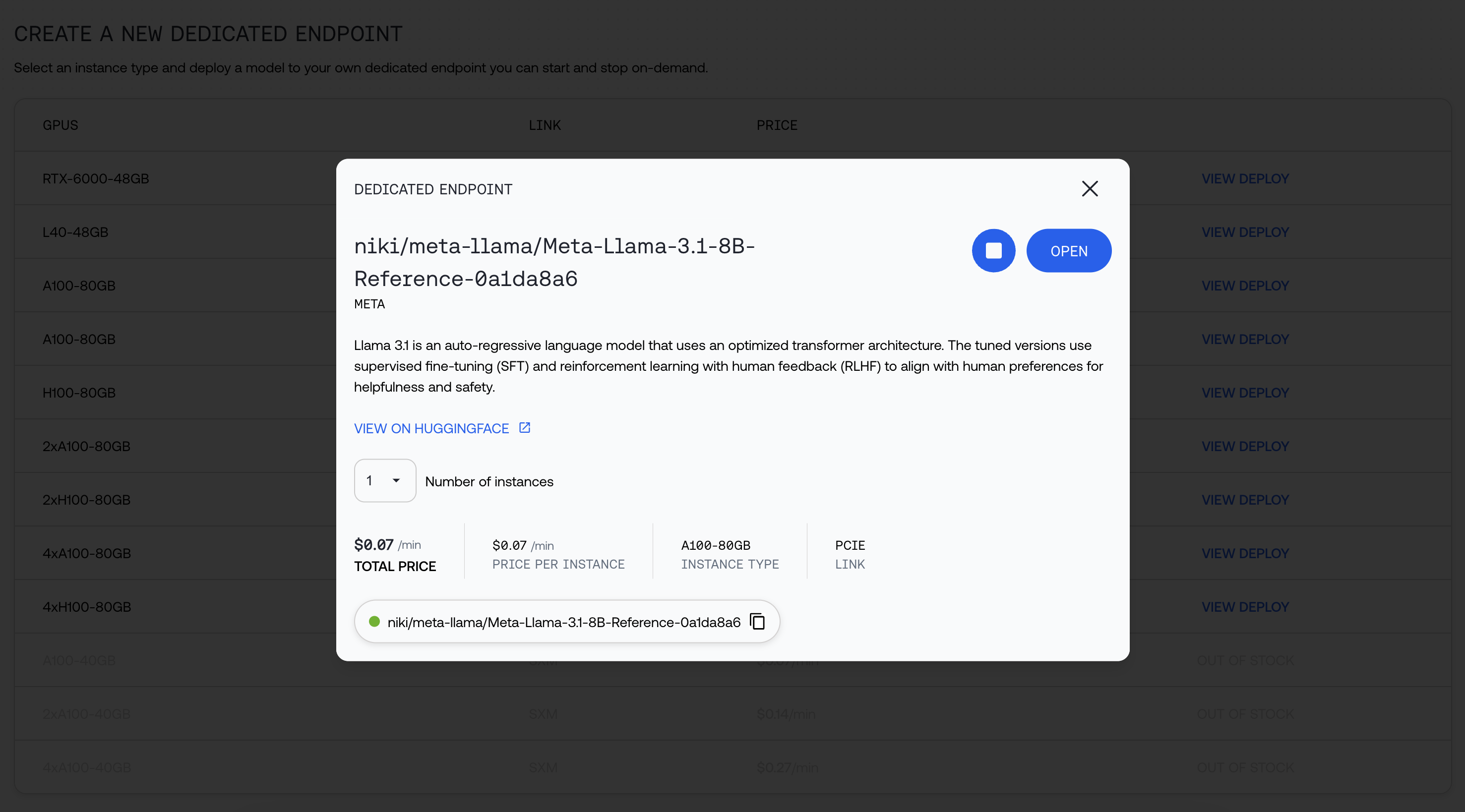This screenshot has height=812, width=1465.
Task: Click the TOTAL PRICE label in dialog
Action: click(395, 566)
